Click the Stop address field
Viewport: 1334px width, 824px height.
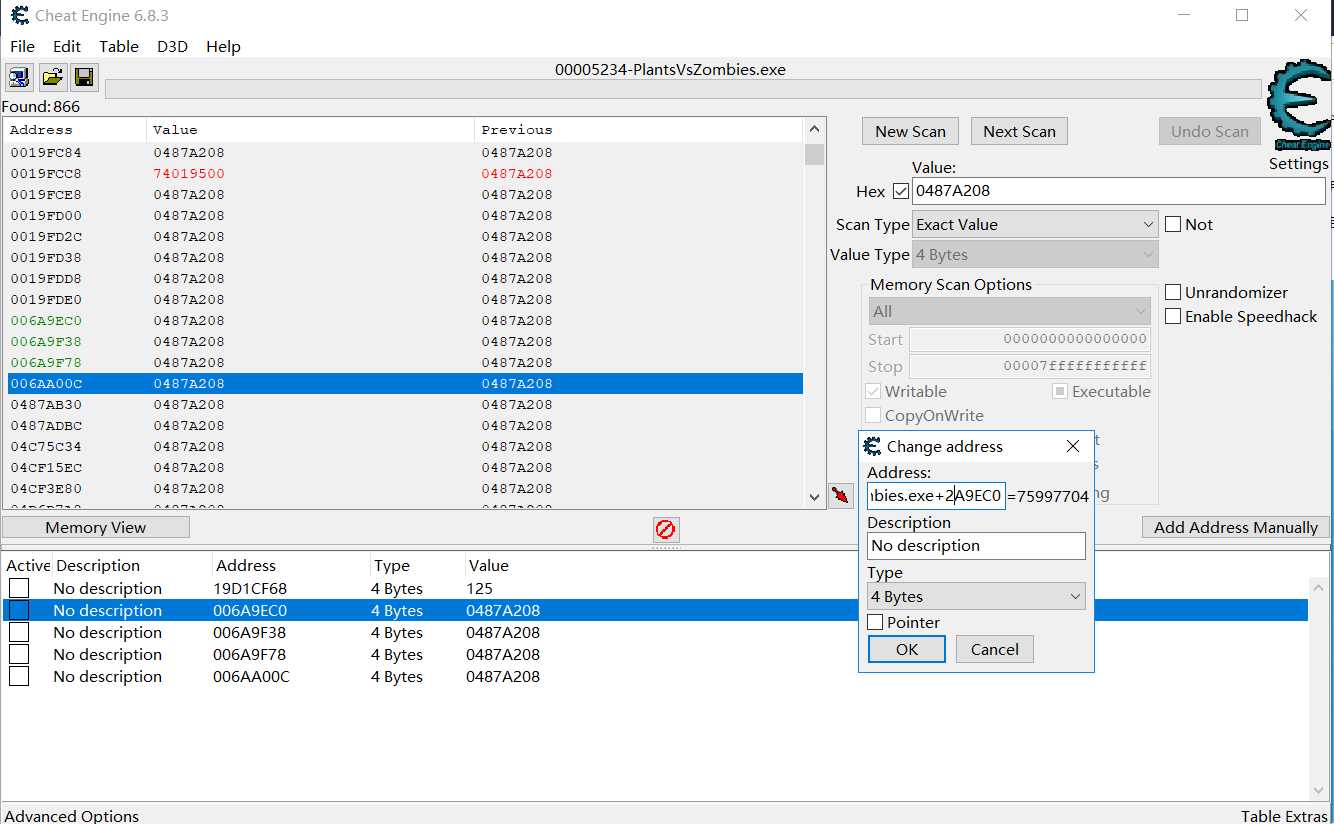(1029, 366)
